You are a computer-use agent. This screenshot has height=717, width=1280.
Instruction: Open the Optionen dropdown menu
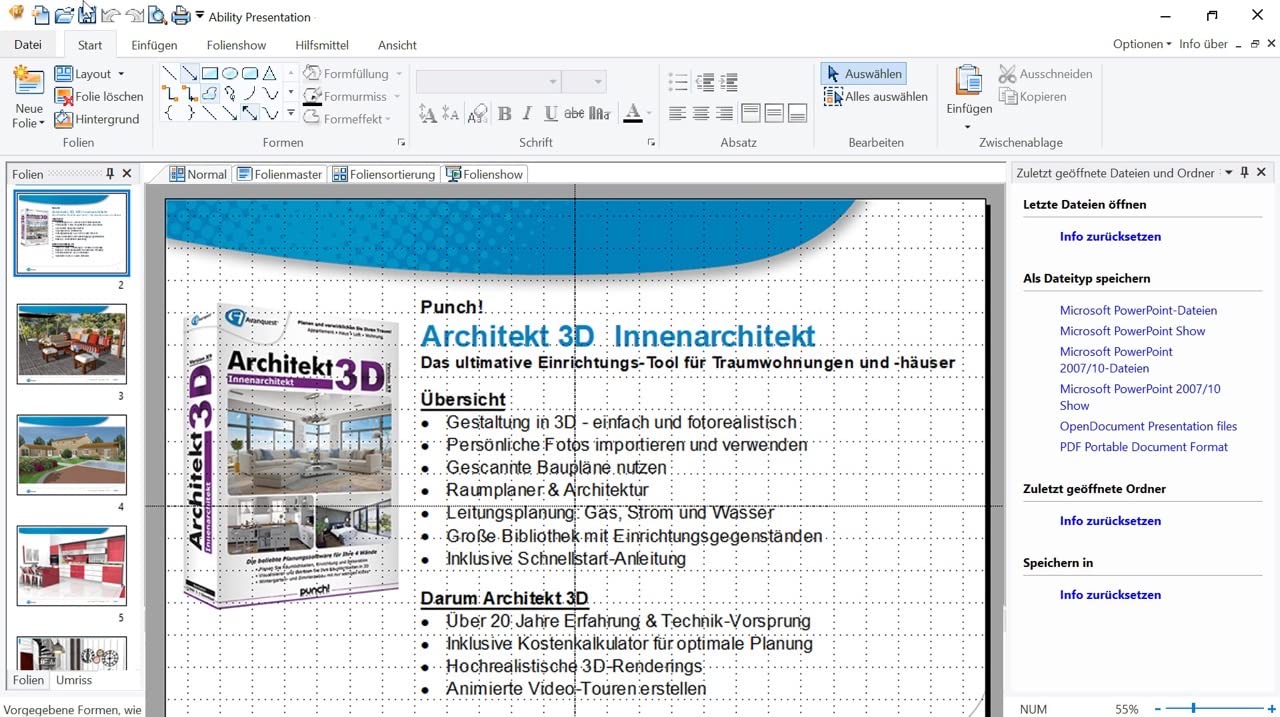point(1142,44)
